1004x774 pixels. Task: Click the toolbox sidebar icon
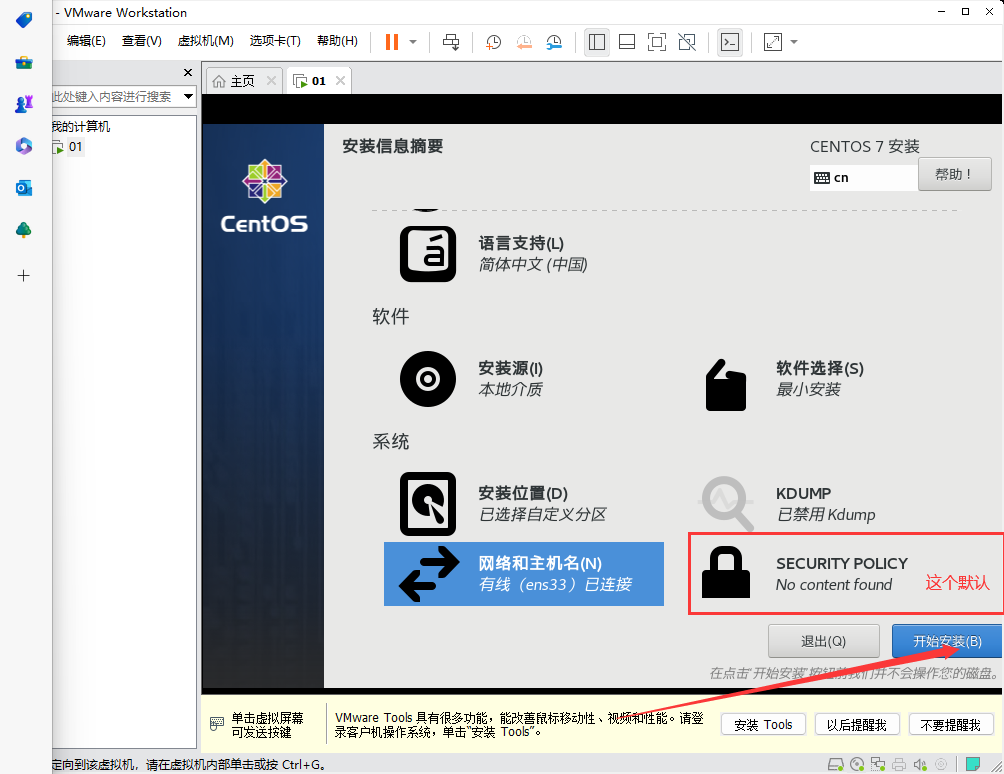coord(24,63)
